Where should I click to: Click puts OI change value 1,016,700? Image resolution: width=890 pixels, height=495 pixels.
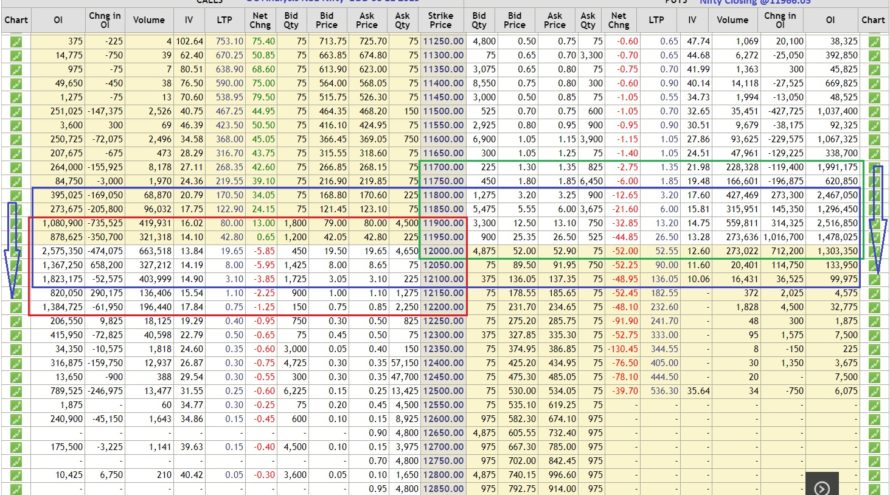(783, 237)
